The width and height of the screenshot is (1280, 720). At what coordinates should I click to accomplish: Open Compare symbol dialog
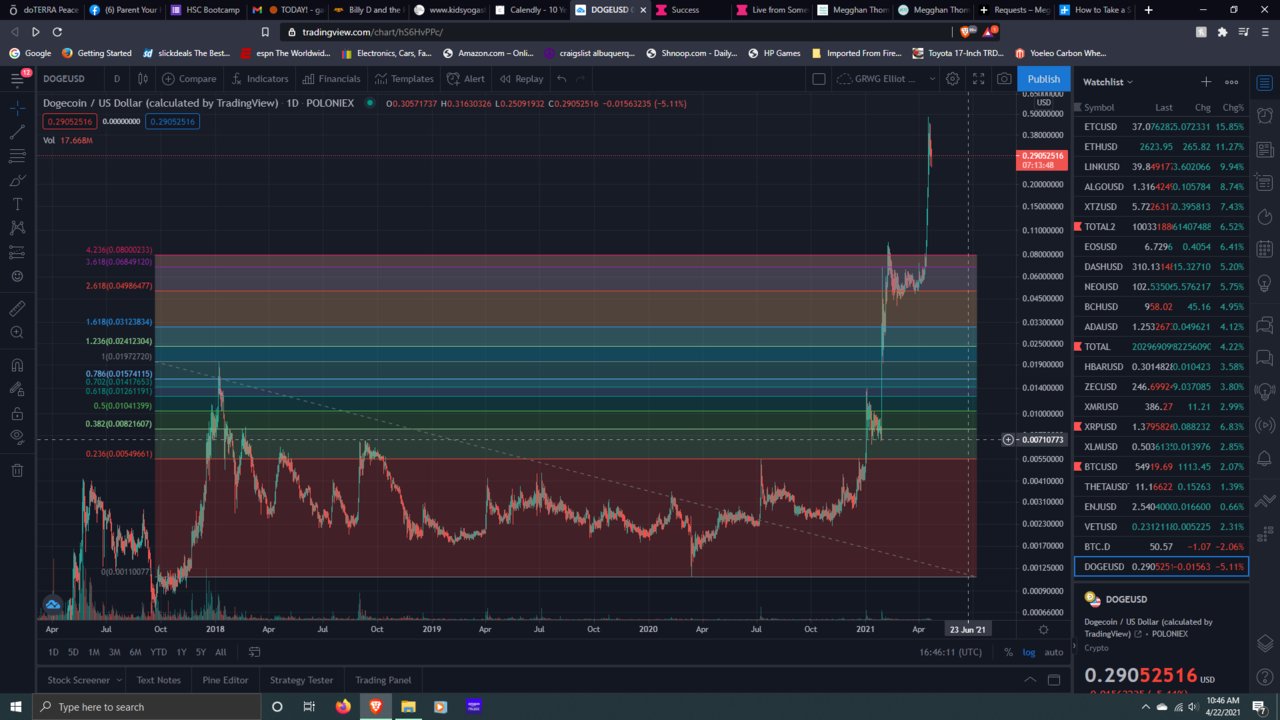189,79
